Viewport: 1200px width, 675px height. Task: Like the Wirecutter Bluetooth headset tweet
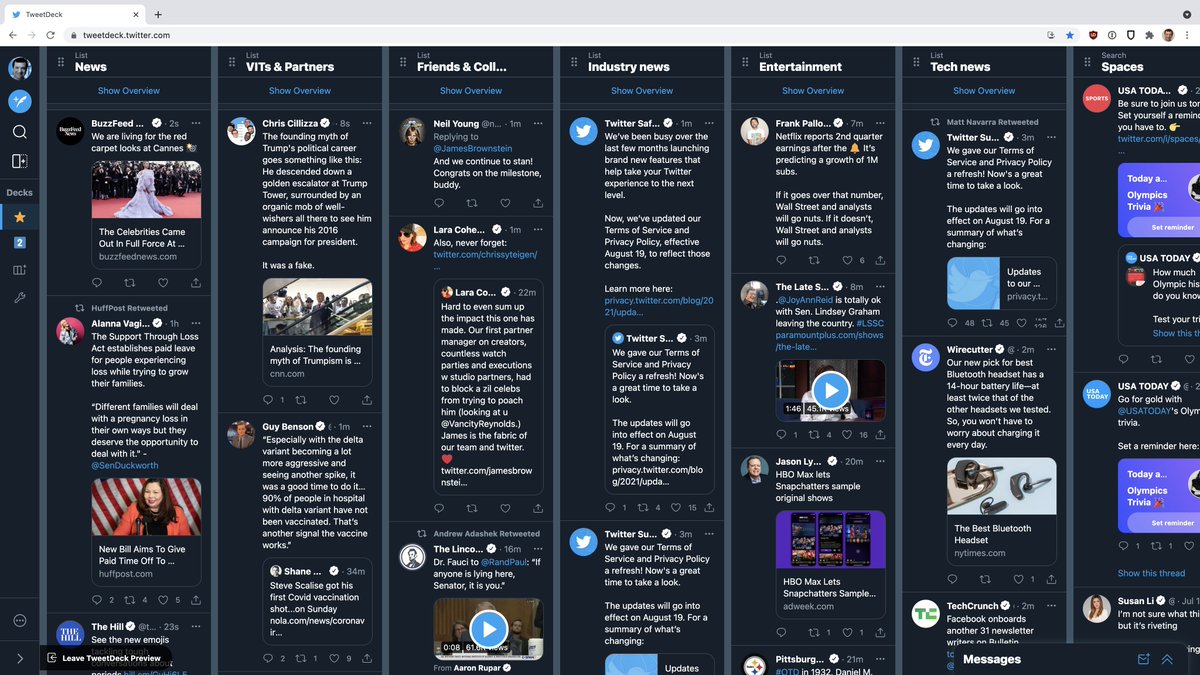tap(1018, 579)
